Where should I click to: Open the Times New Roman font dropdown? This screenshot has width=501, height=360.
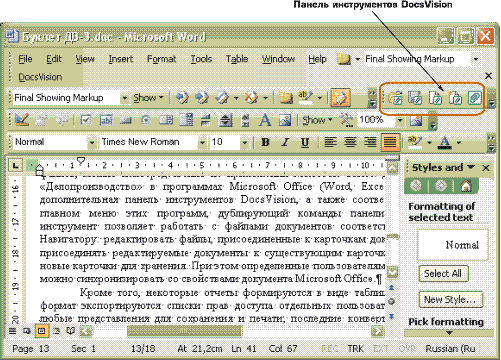(202, 143)
